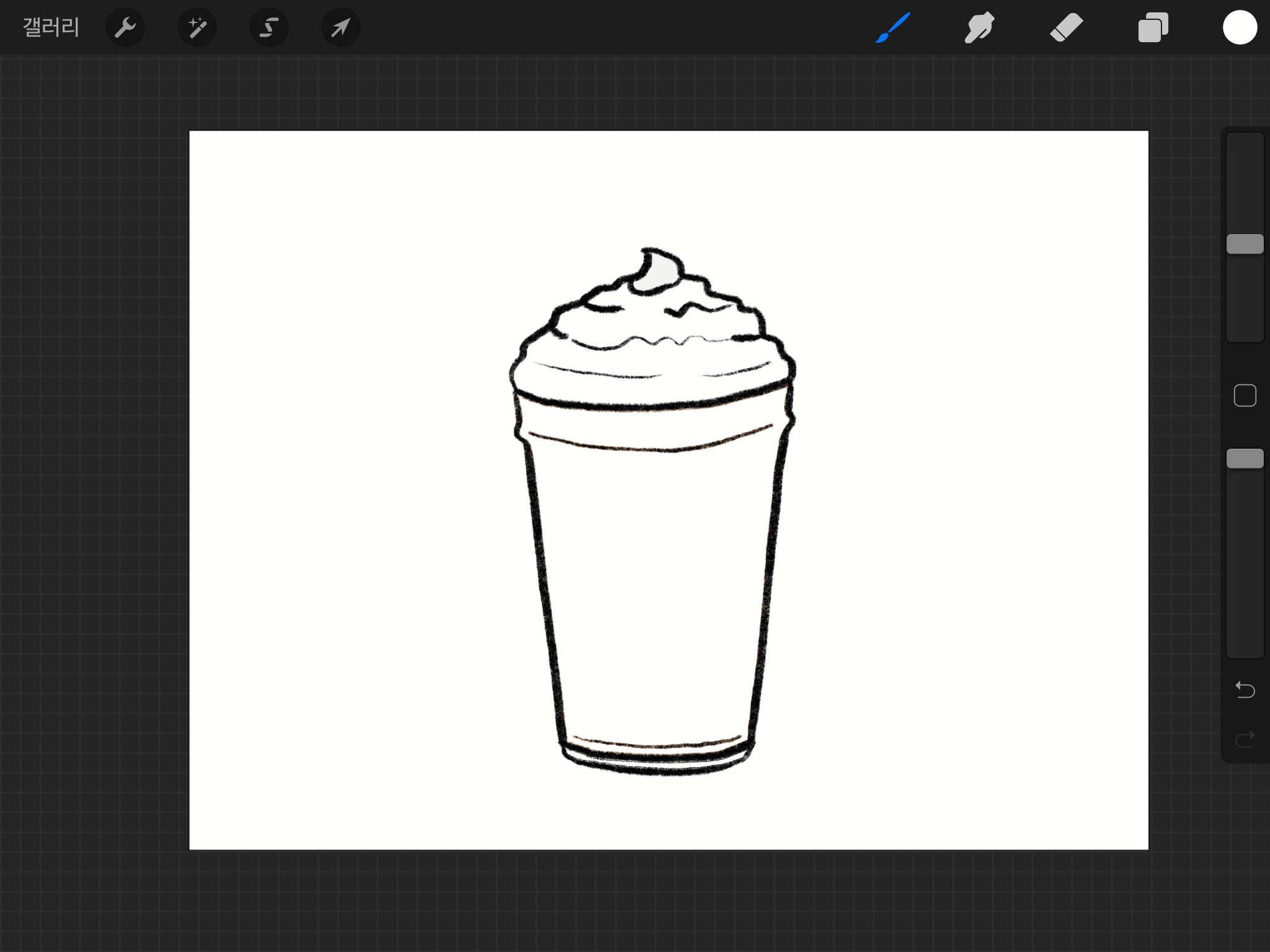The width and height of the screenshot is (1270, 952).
Task: Select the Eraser tool
Action: pos(1066,27)
